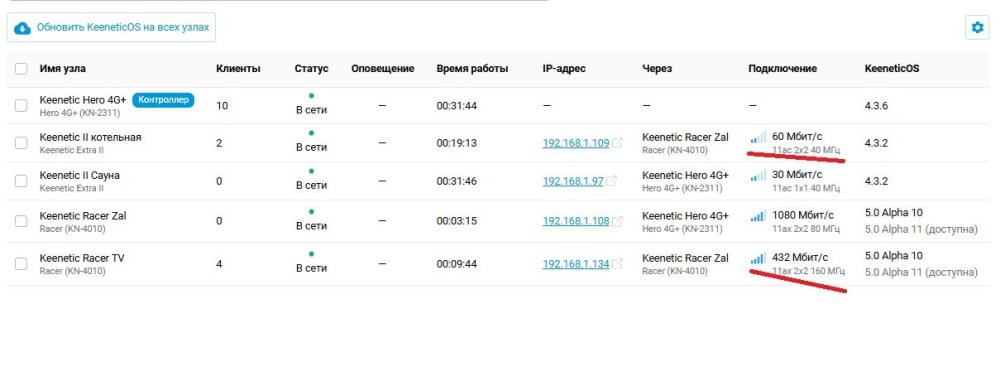Click signal strength icon beside 60 Мбит/с
The height and width of the screenshot is (381, 1000).
(758, 137)
